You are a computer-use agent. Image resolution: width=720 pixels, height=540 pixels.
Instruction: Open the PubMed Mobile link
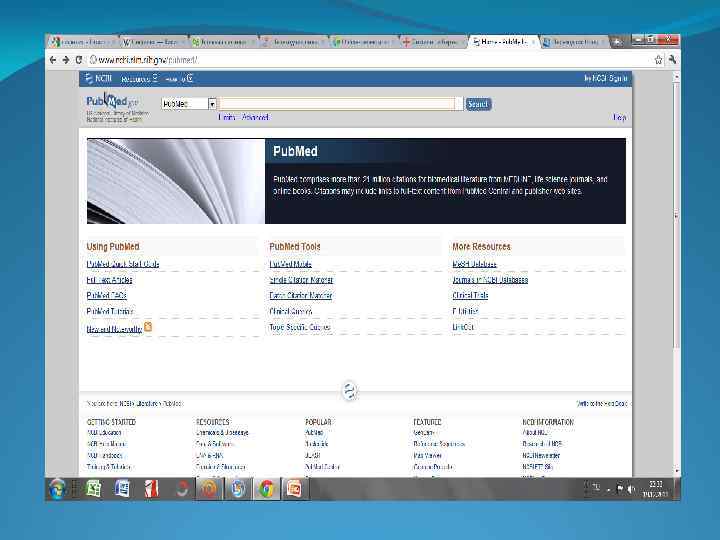(291, 264)
